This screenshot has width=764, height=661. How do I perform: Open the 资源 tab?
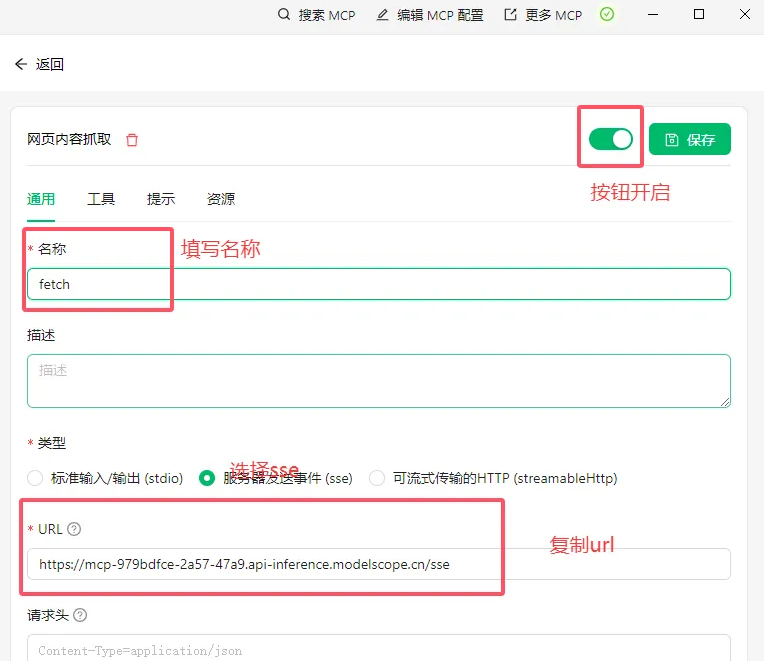(221, 199)
